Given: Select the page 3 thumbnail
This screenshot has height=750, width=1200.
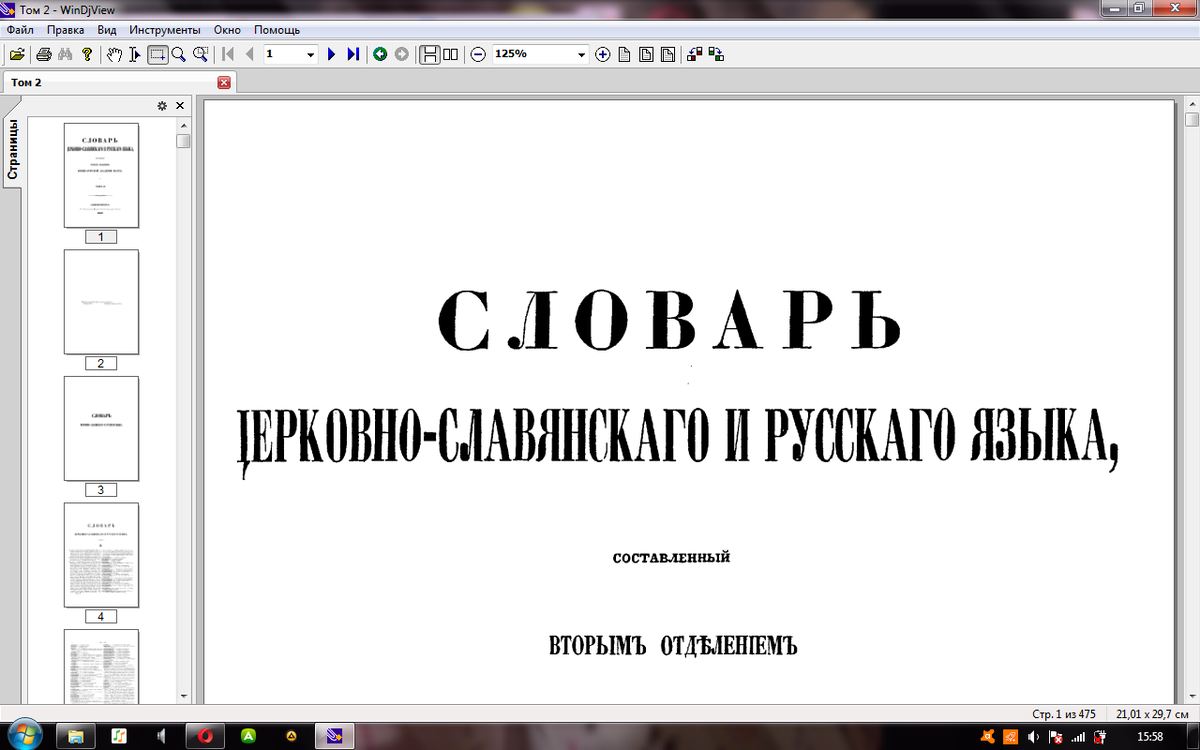Looking at the screenshot, I should tap(100, 428).
